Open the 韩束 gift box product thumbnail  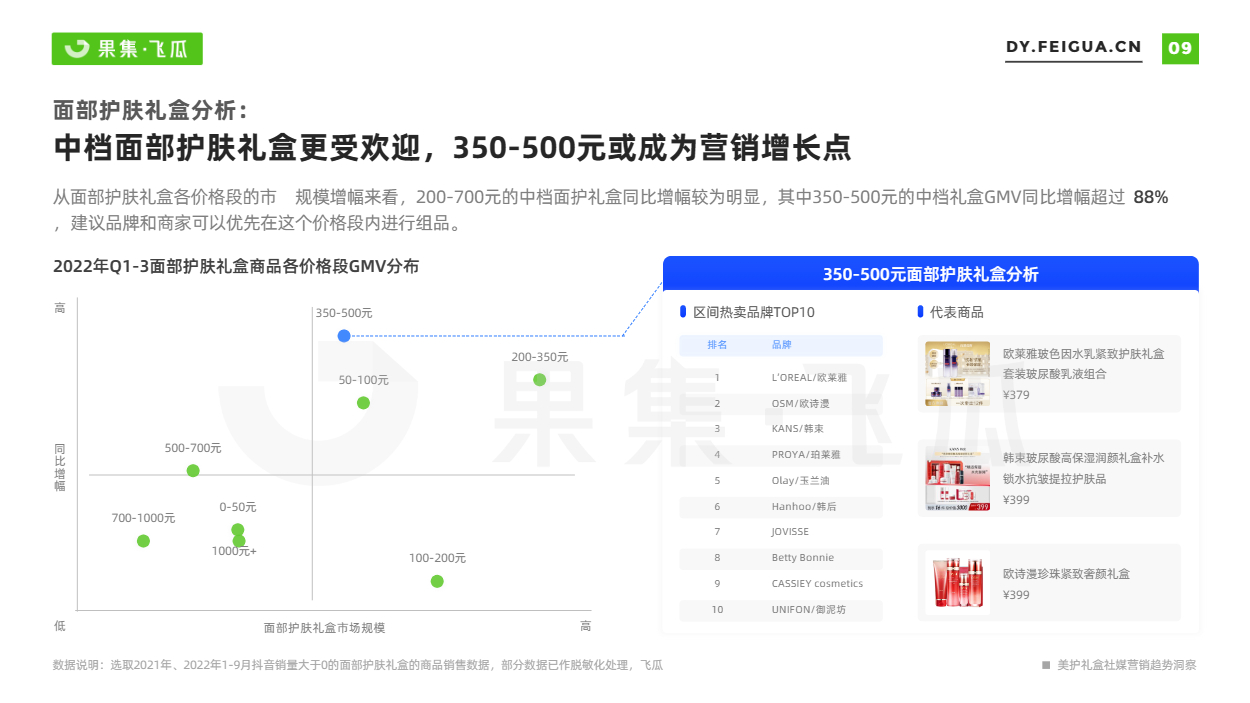point(958,479)
